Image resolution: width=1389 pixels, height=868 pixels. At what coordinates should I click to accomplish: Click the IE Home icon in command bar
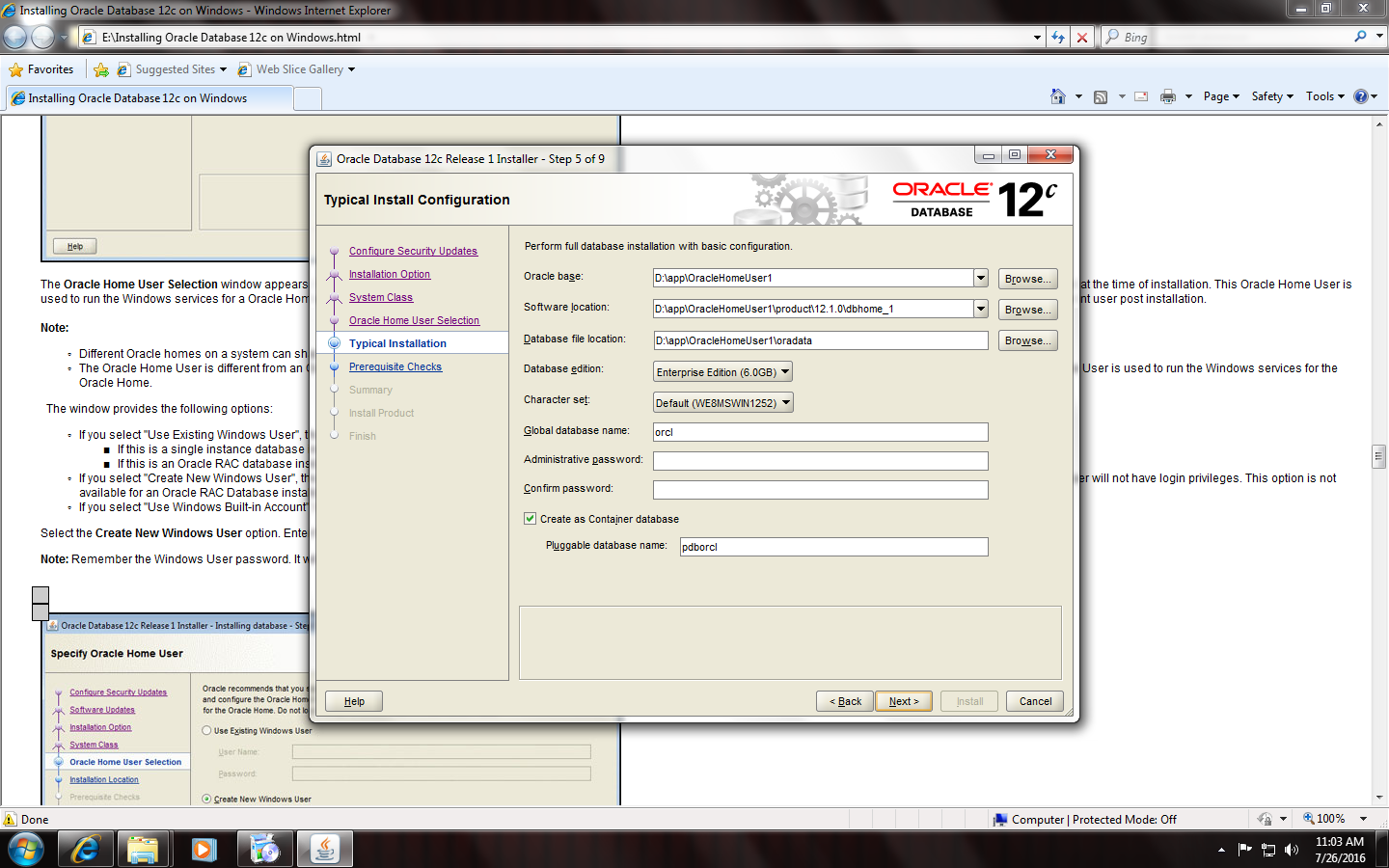click(1058, 96)
